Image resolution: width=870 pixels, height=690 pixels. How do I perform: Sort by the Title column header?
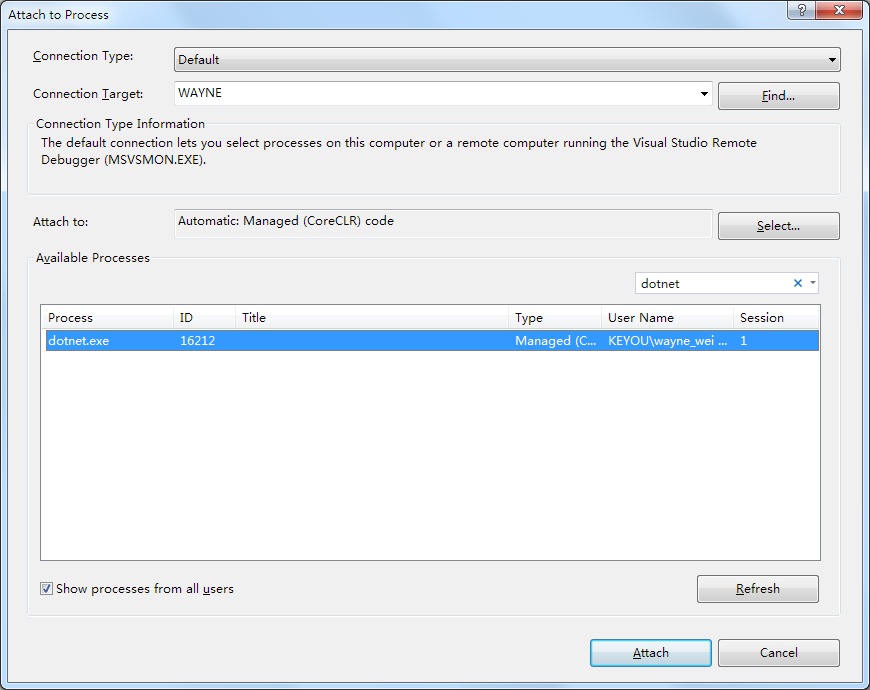pyautogui.click(x=372, y=318)
